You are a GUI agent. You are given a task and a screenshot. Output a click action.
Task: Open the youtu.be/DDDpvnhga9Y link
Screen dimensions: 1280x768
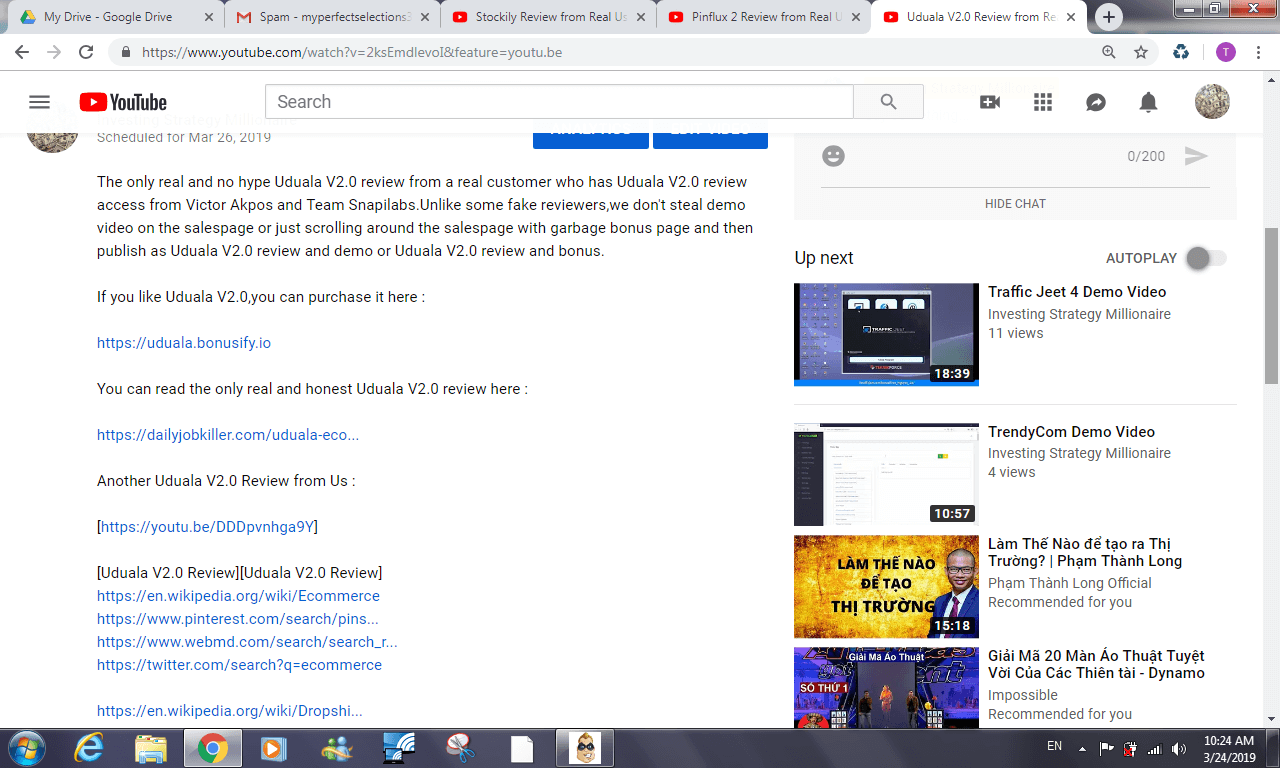(208, 527)
